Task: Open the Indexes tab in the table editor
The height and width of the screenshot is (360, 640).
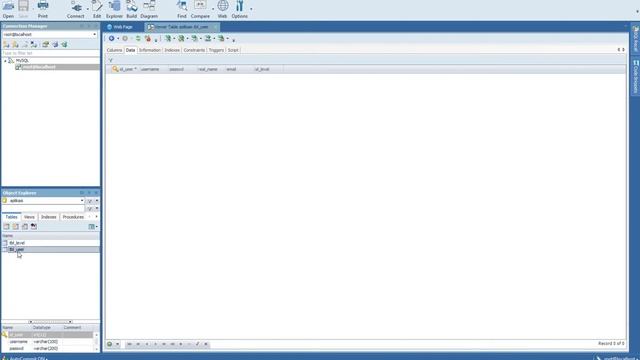Action: click(x=172, y=50)
